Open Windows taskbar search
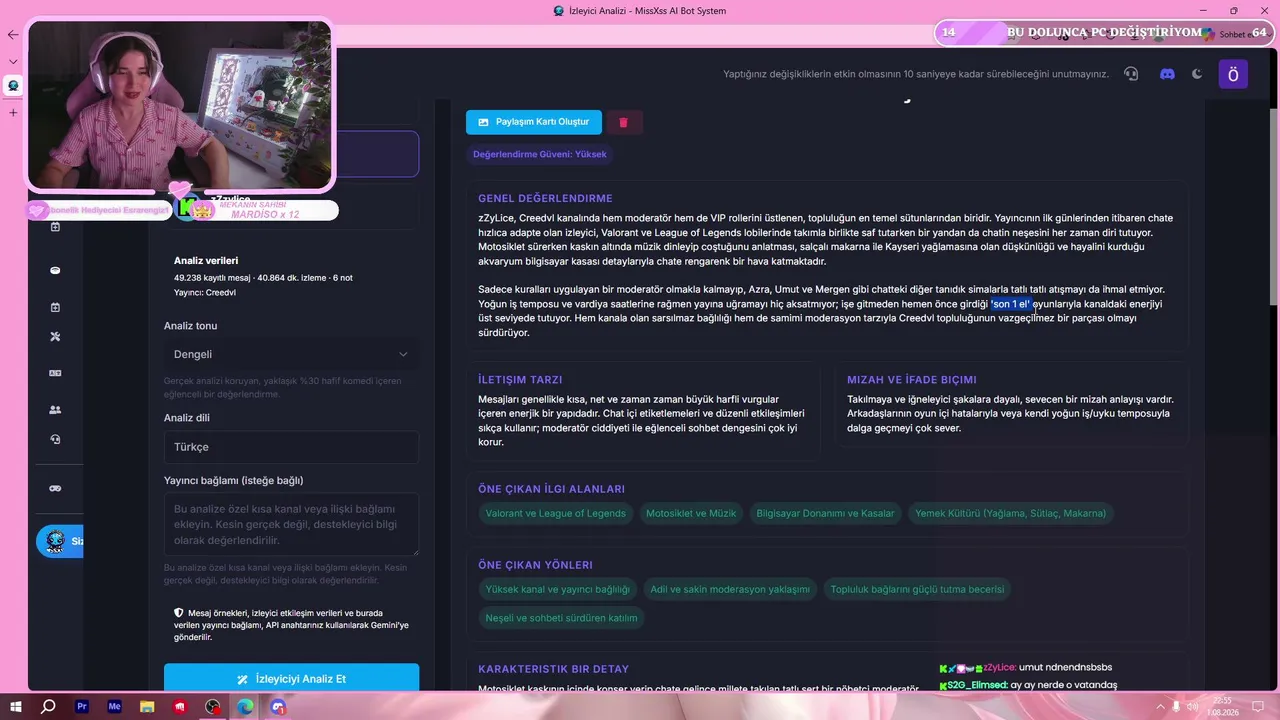 (x=48, y=707)
